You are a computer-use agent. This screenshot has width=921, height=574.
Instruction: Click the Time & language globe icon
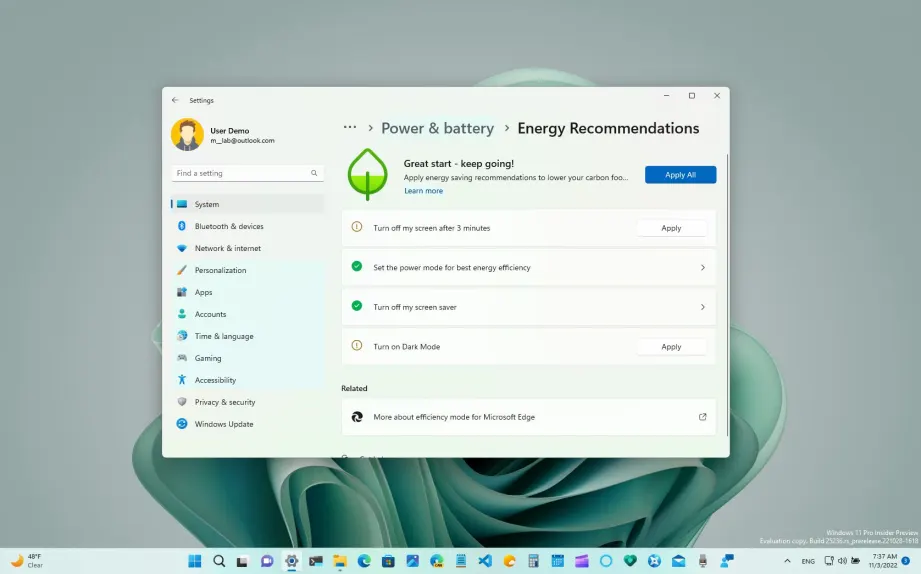click(182, 336)
